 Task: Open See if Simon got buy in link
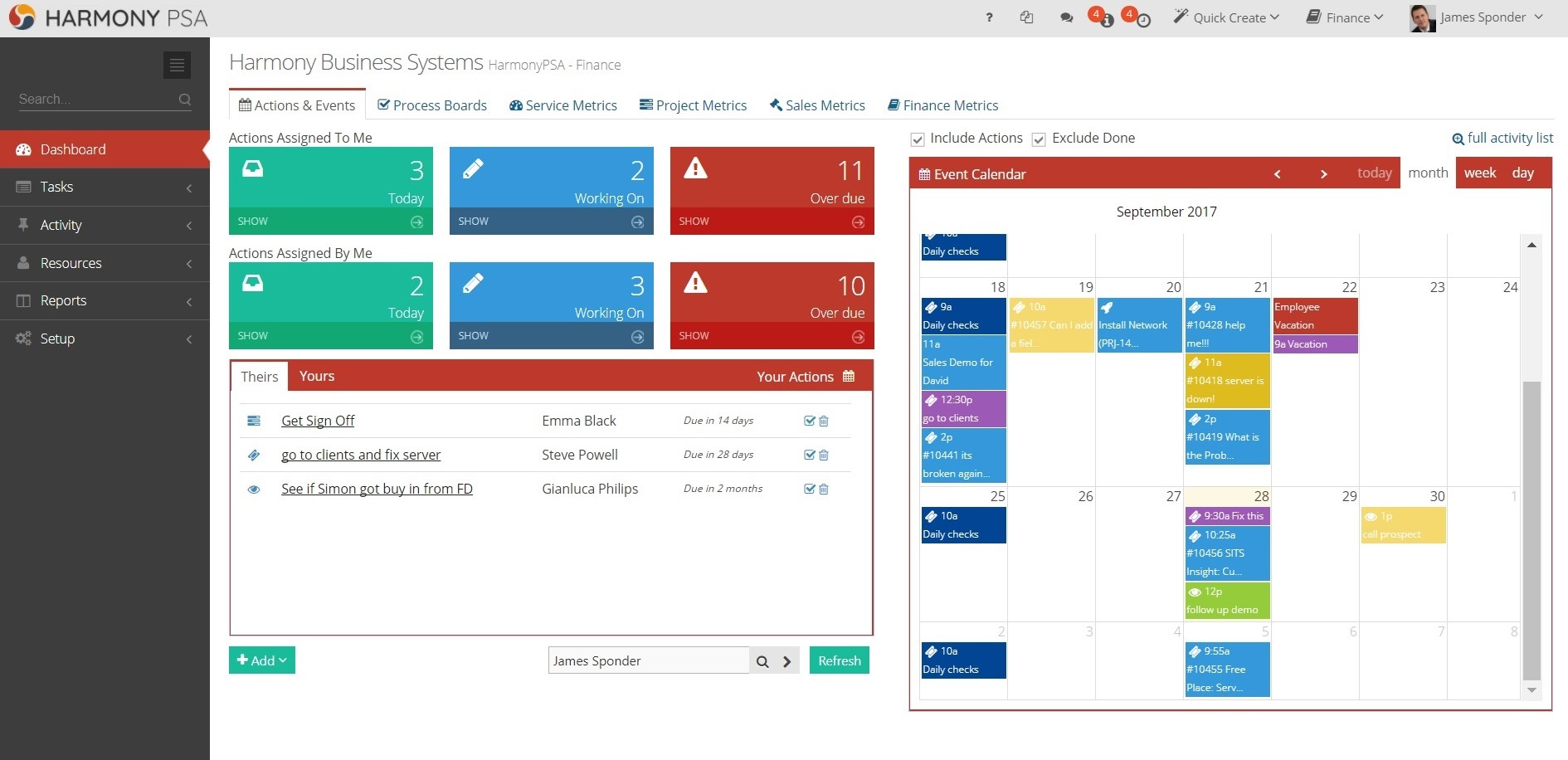coord(377,490)
